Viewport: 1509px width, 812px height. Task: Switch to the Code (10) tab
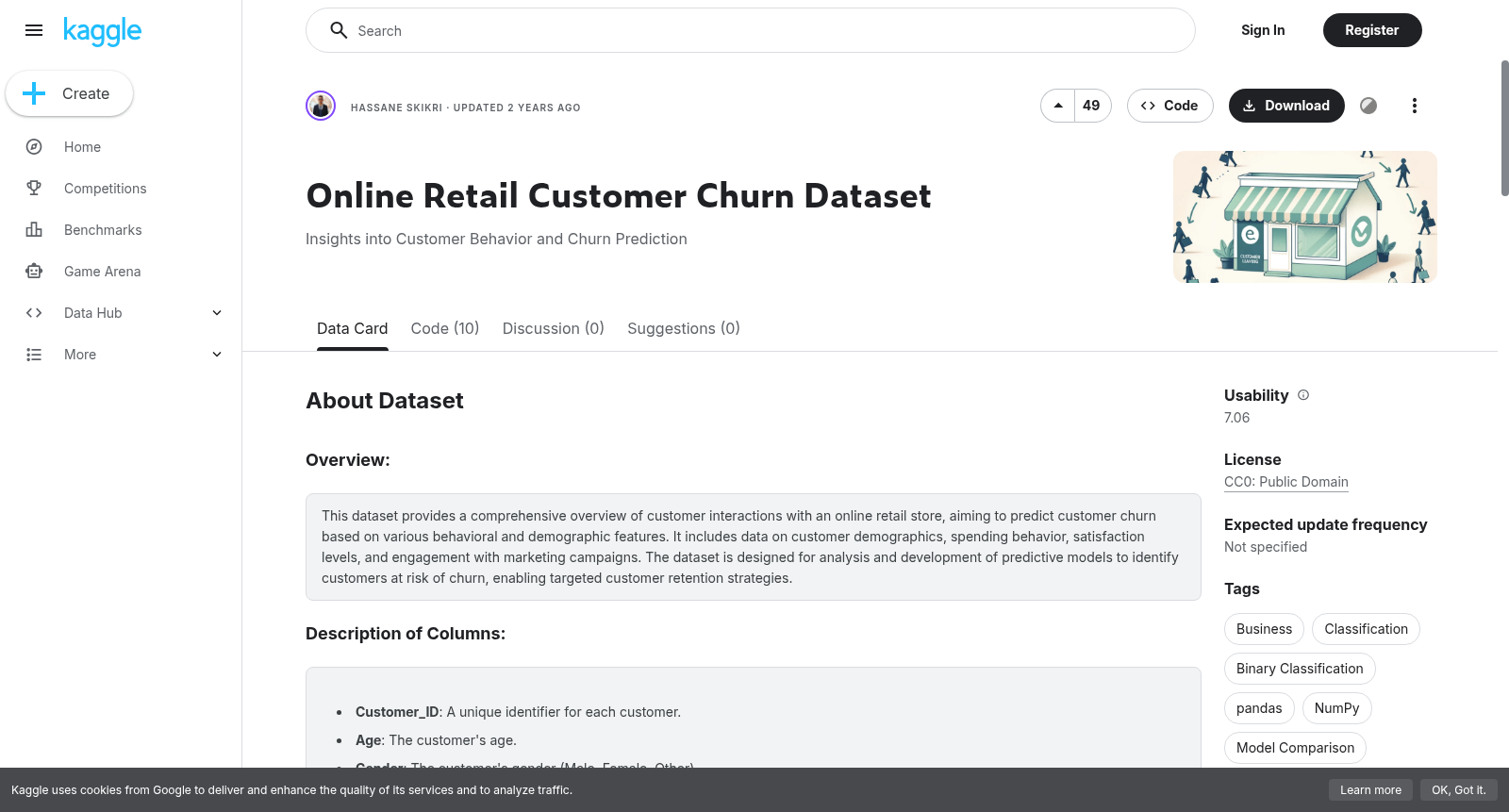coord(445,328)
